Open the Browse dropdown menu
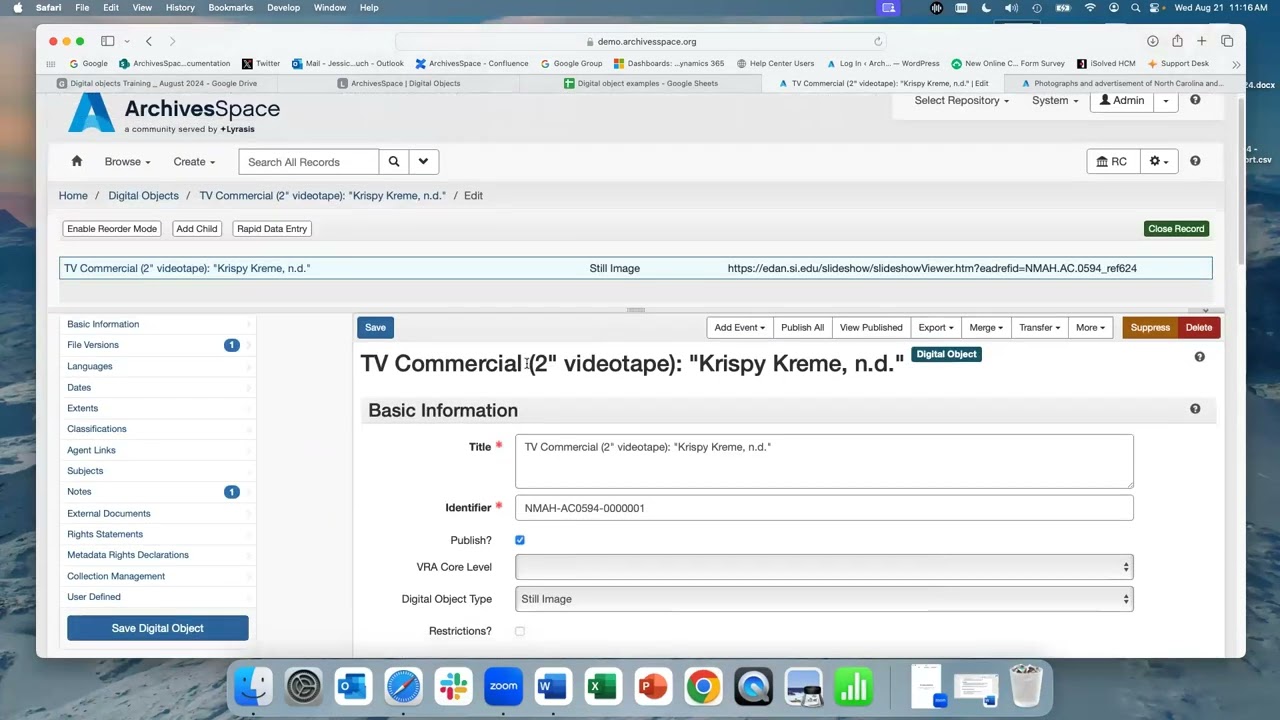 click(x=127, y=162)
